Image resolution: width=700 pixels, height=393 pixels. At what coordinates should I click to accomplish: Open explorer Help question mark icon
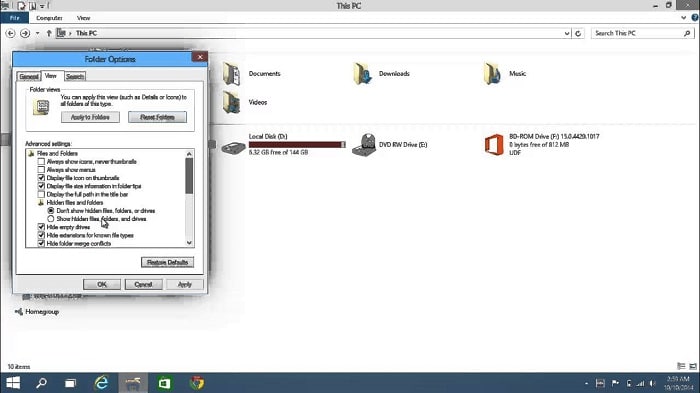click(695, 18)
